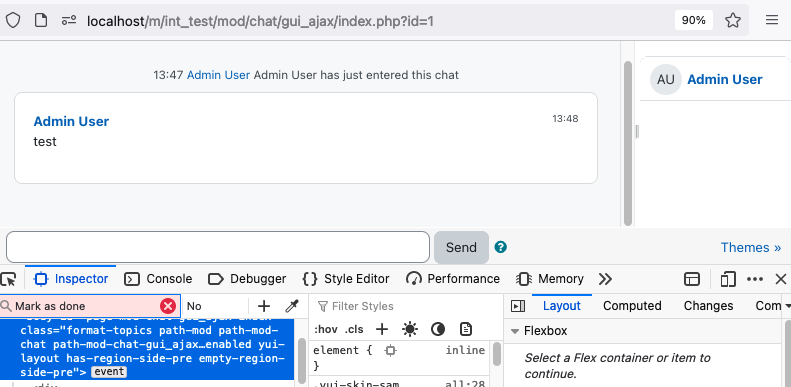Click the event badge on body node
Screen dimensions: 791x387
pyautogui.click(x=109, y=372)
